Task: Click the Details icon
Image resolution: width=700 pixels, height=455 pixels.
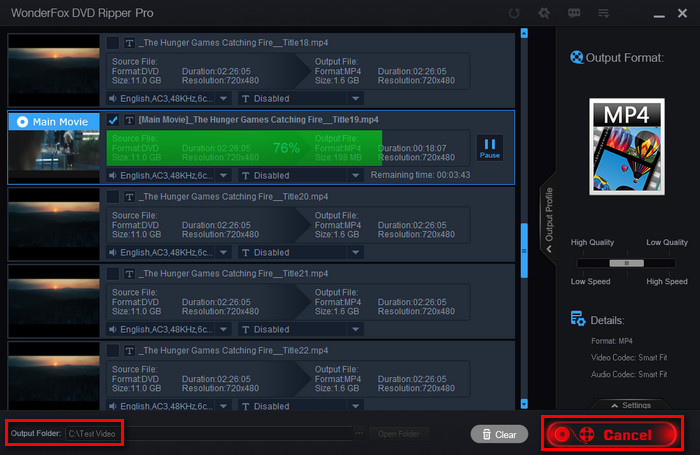Action: 578,319
